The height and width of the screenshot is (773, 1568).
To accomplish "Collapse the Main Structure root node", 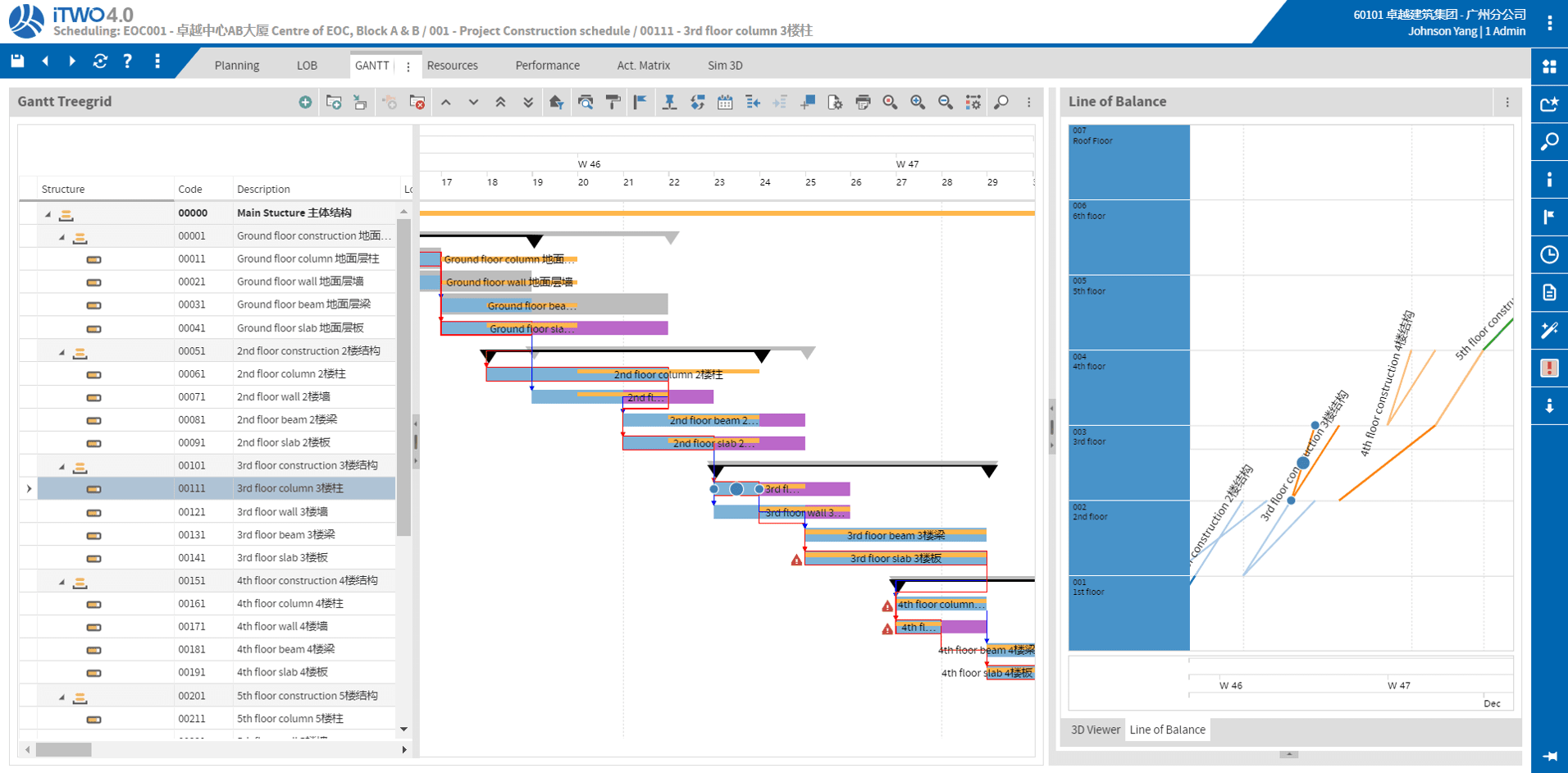I will click(48, 214).
